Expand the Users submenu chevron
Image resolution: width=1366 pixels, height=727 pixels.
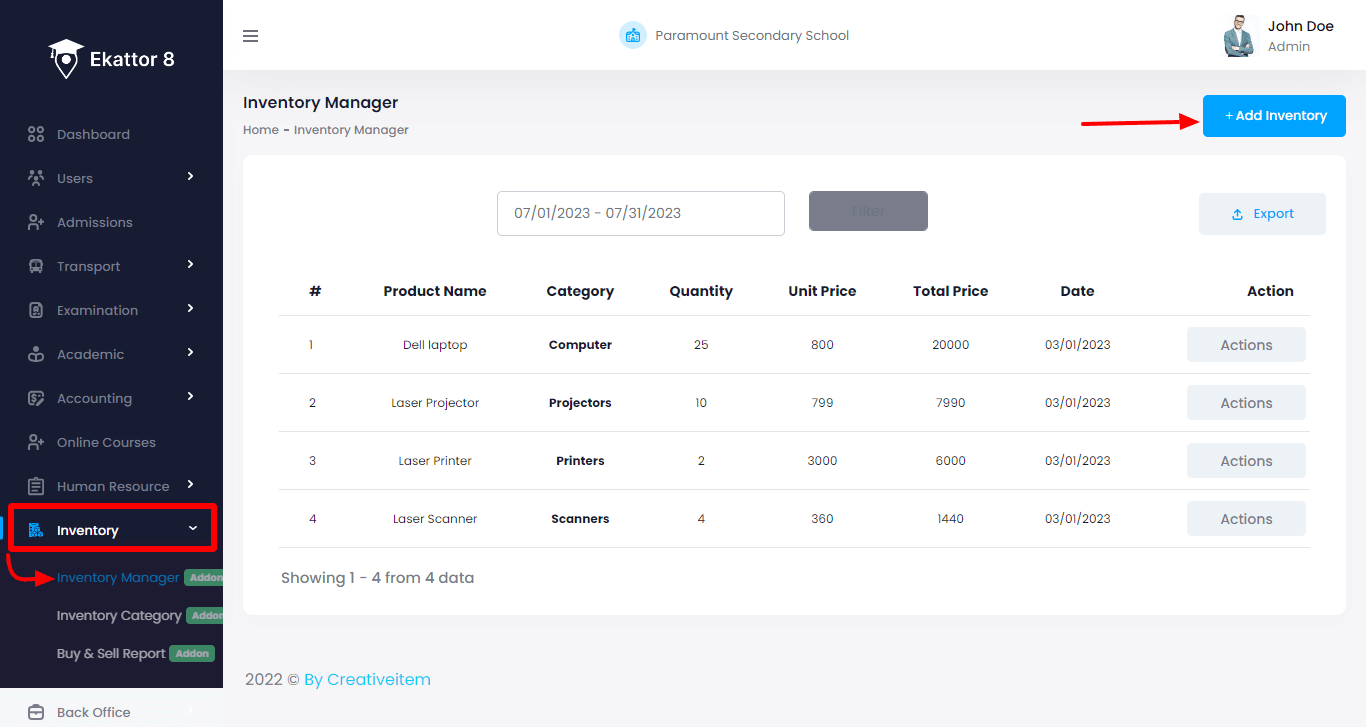pyautogui.click(x=190, y=177)
